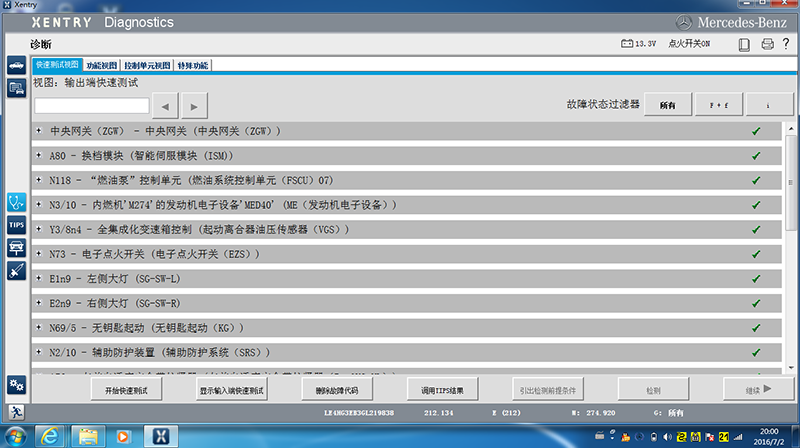Click the battery voltage indicator icon

tap(627, 44)
